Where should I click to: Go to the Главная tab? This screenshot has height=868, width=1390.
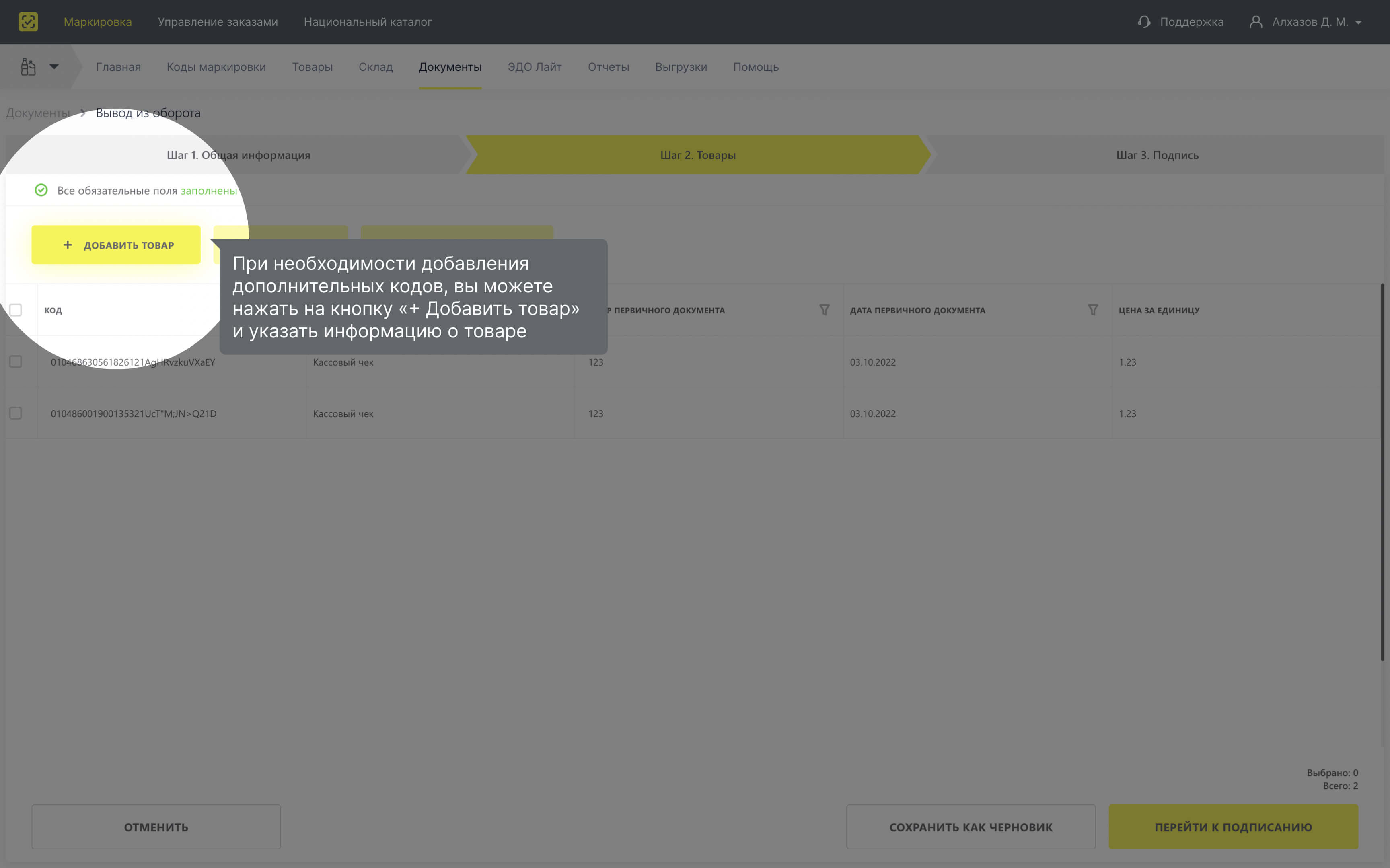[118, 67]
